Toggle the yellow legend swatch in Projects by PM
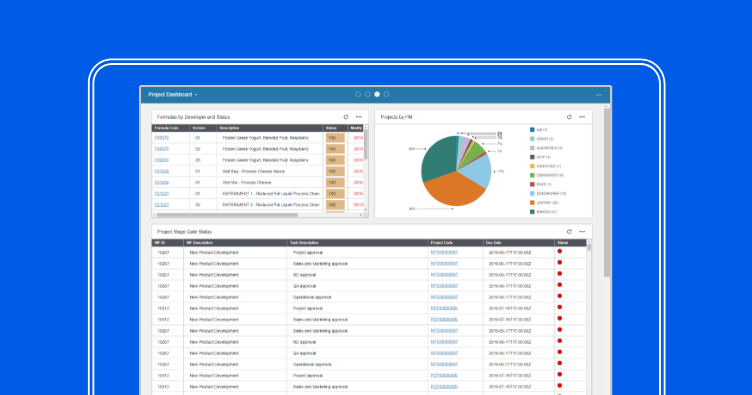The width and height of the screenshot is (752, 395). click(532, 166)
